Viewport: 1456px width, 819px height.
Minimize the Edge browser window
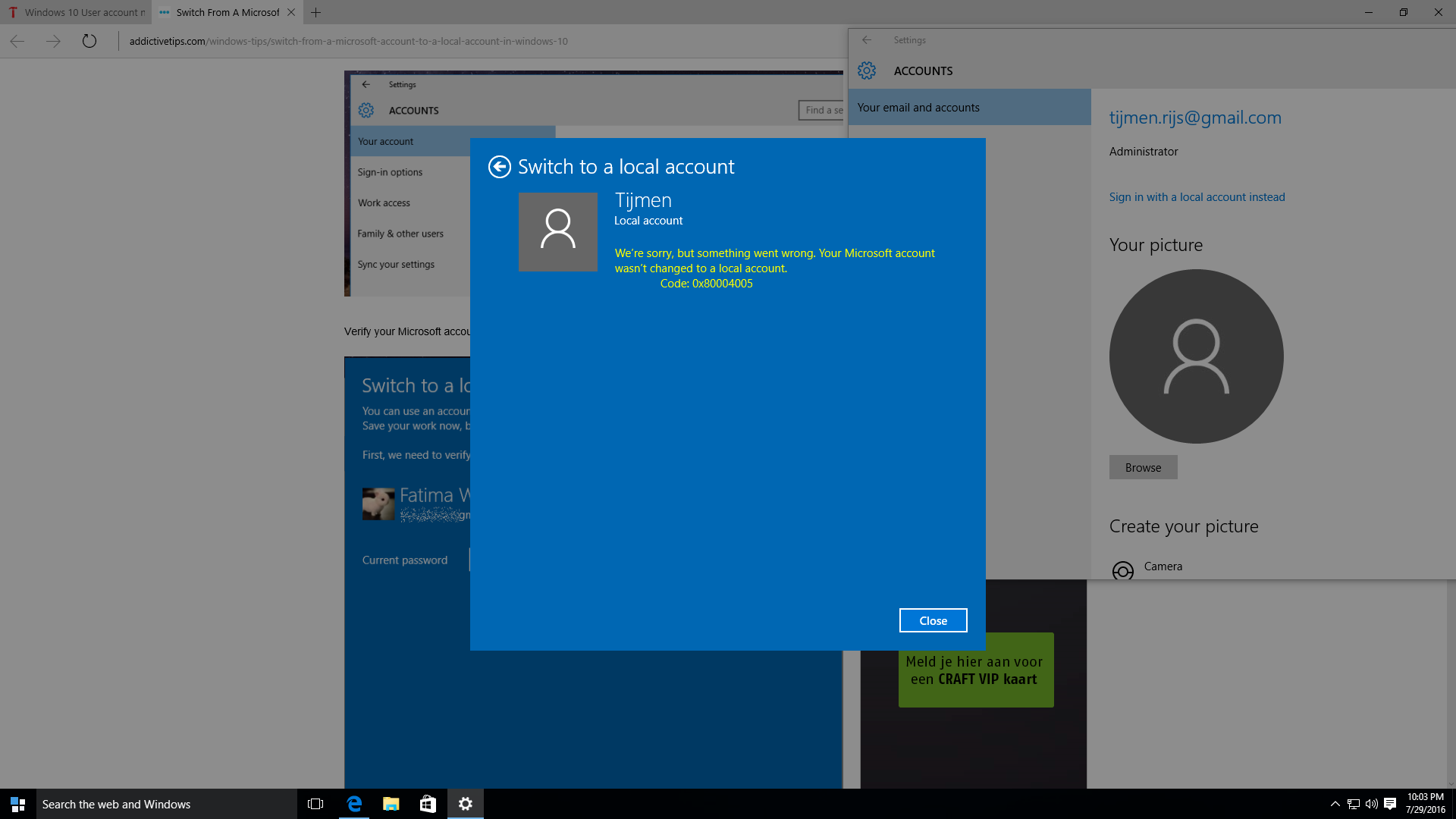(x=1368, y=12)
